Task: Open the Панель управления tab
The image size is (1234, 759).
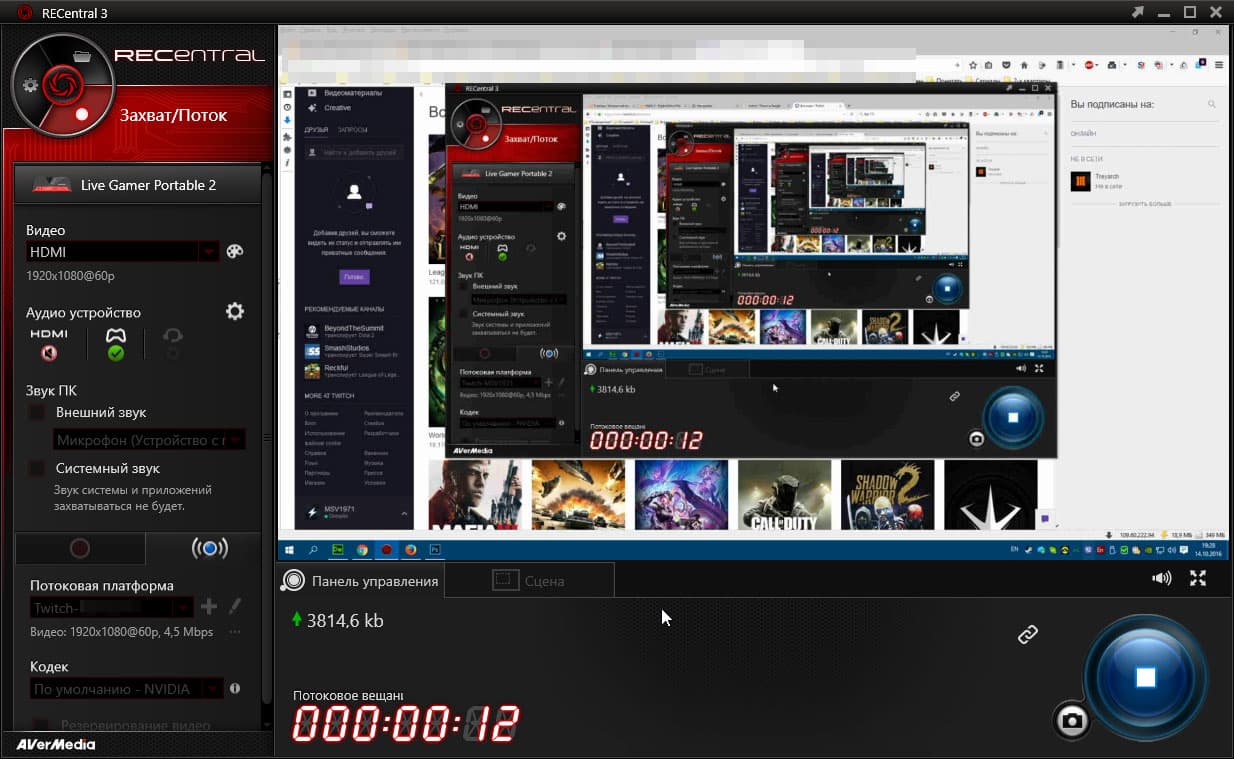Action: pos(361,580)
